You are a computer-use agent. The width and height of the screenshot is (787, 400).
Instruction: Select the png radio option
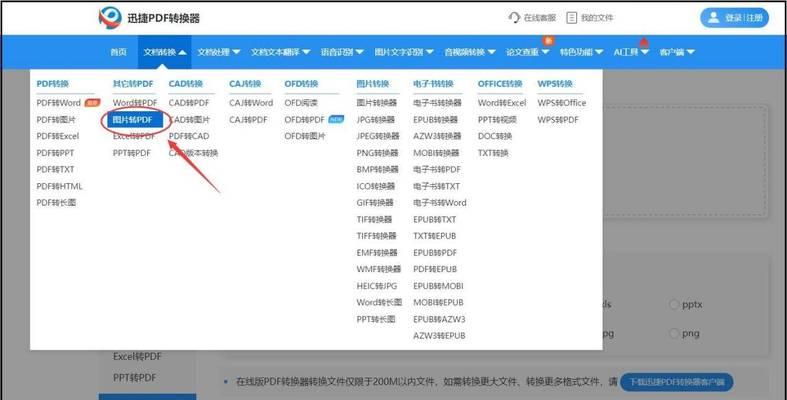(674, 334)
